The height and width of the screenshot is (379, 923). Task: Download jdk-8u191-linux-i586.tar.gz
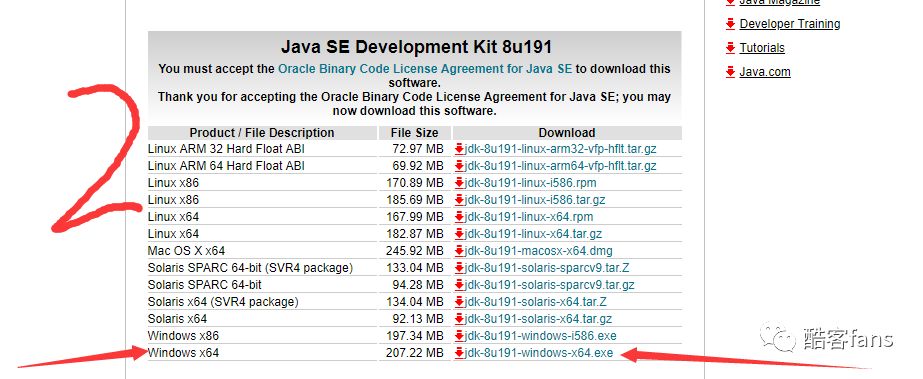point(534,200)
